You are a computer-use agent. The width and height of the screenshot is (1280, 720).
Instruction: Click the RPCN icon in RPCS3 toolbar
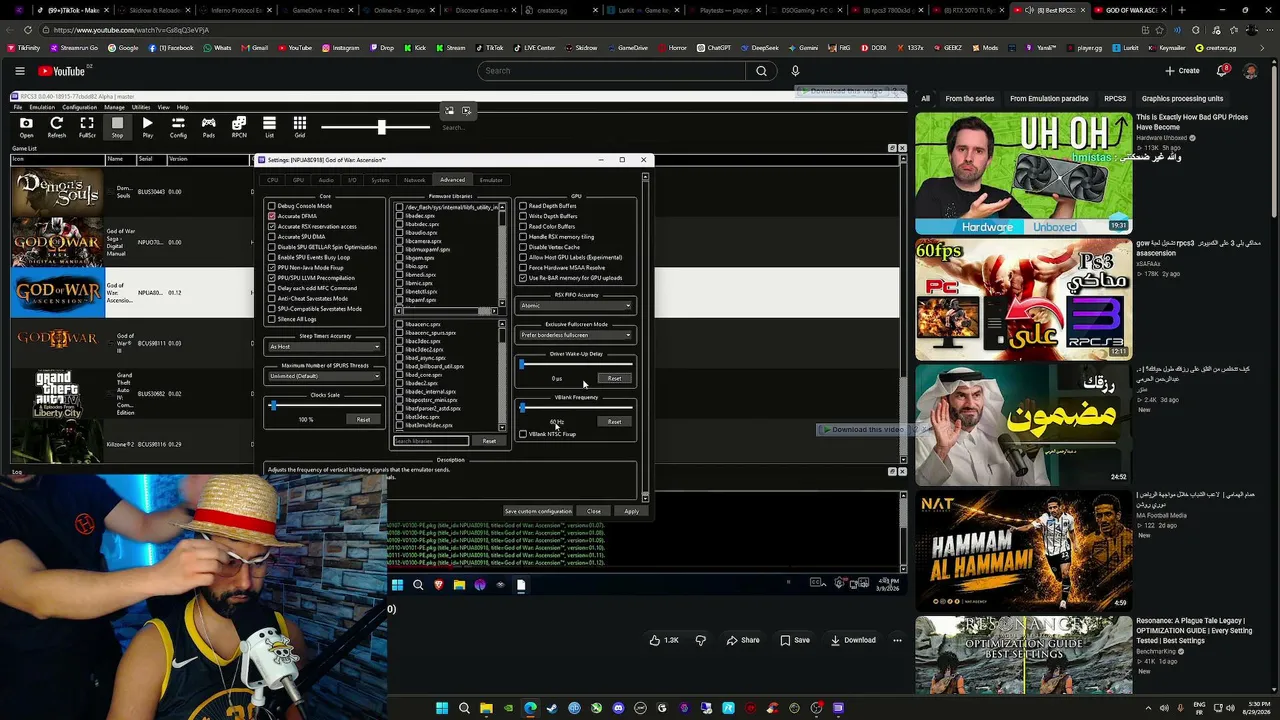pos(239,127)
